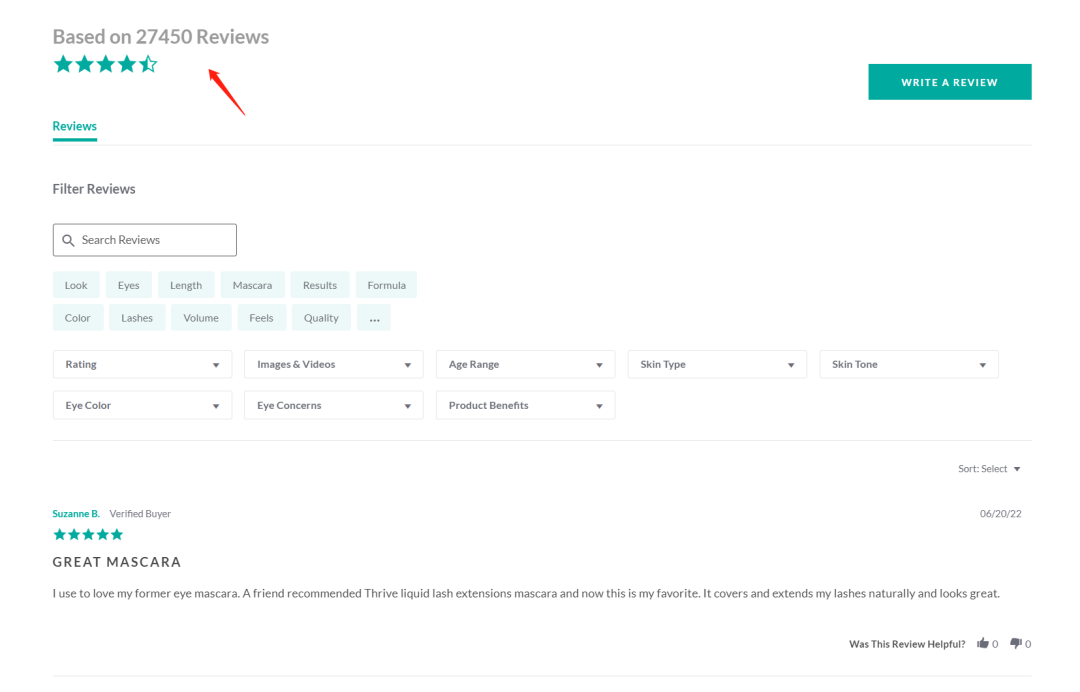Open the Skin Tone dropdown

[x=909, y=364]
